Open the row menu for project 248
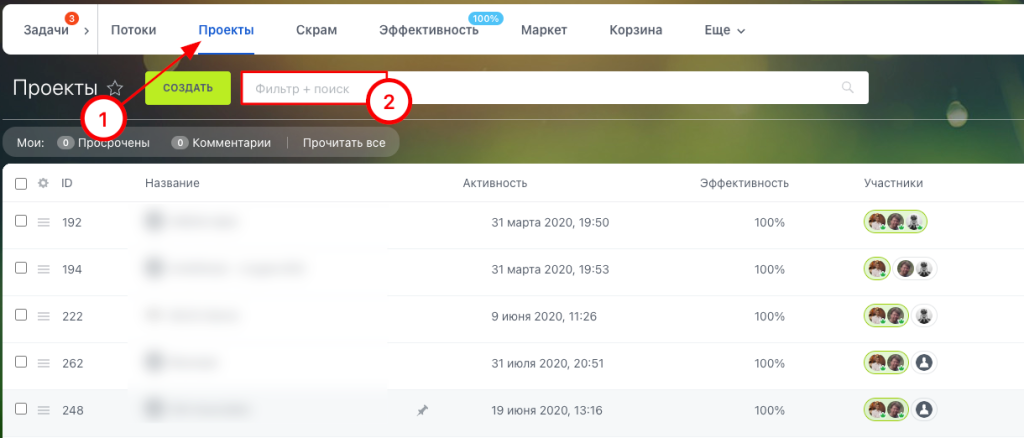The image size is (1024, 438). tap(44, 411)
